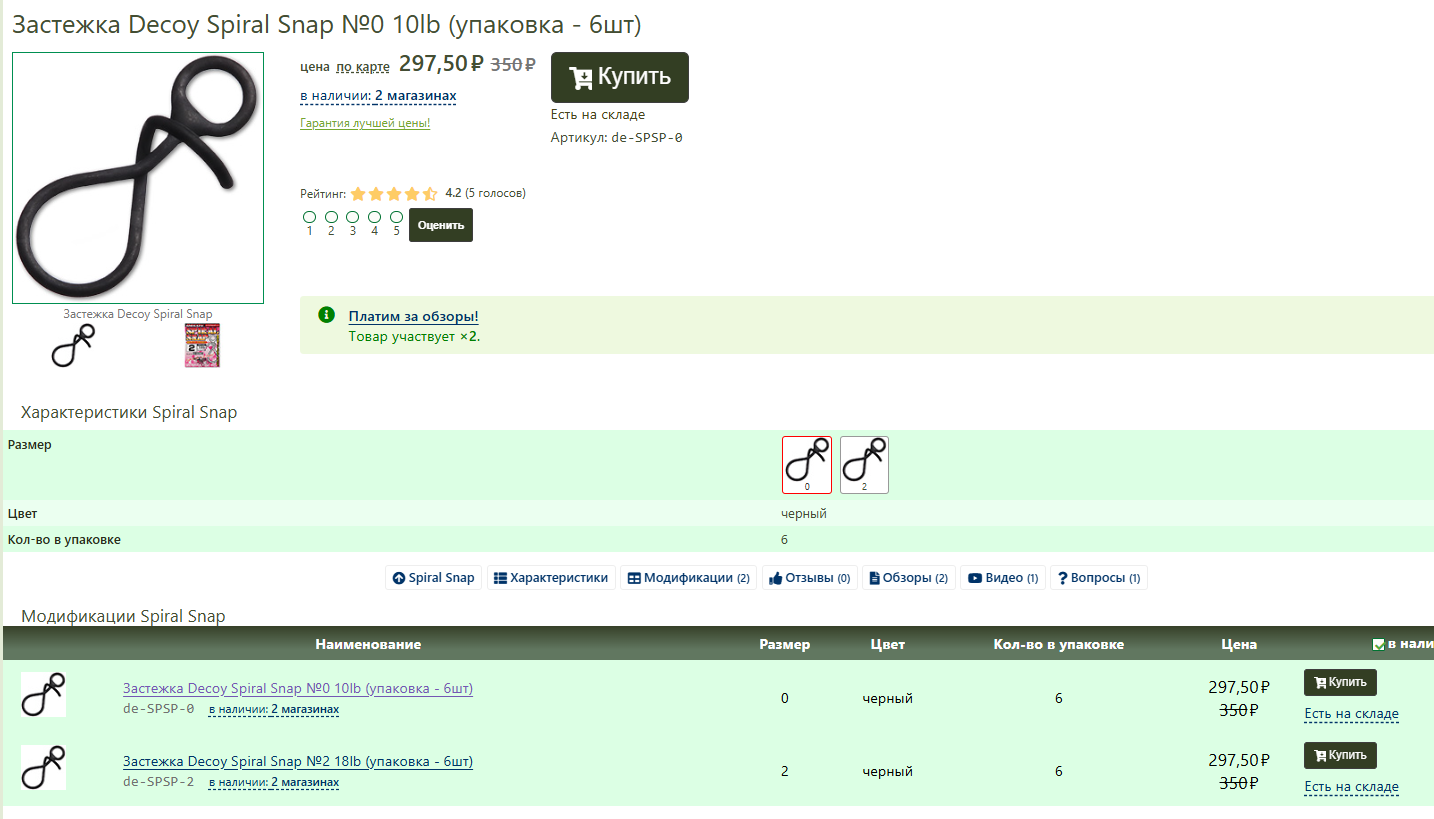The height and width of the screenshot is (819, 1434).
Task: Click в наличии: 2 магазинах near the price
Action: click(x=378, y=96)
